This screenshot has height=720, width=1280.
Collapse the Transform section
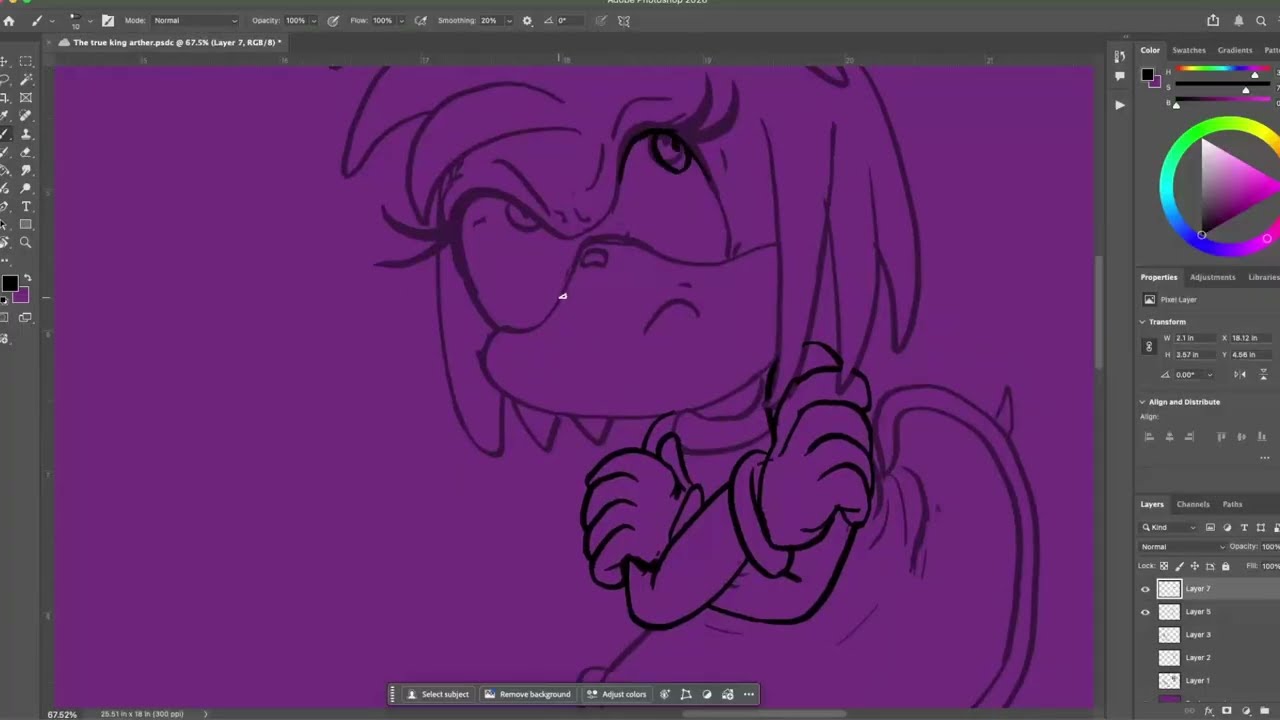click(x=1143, y=322)
